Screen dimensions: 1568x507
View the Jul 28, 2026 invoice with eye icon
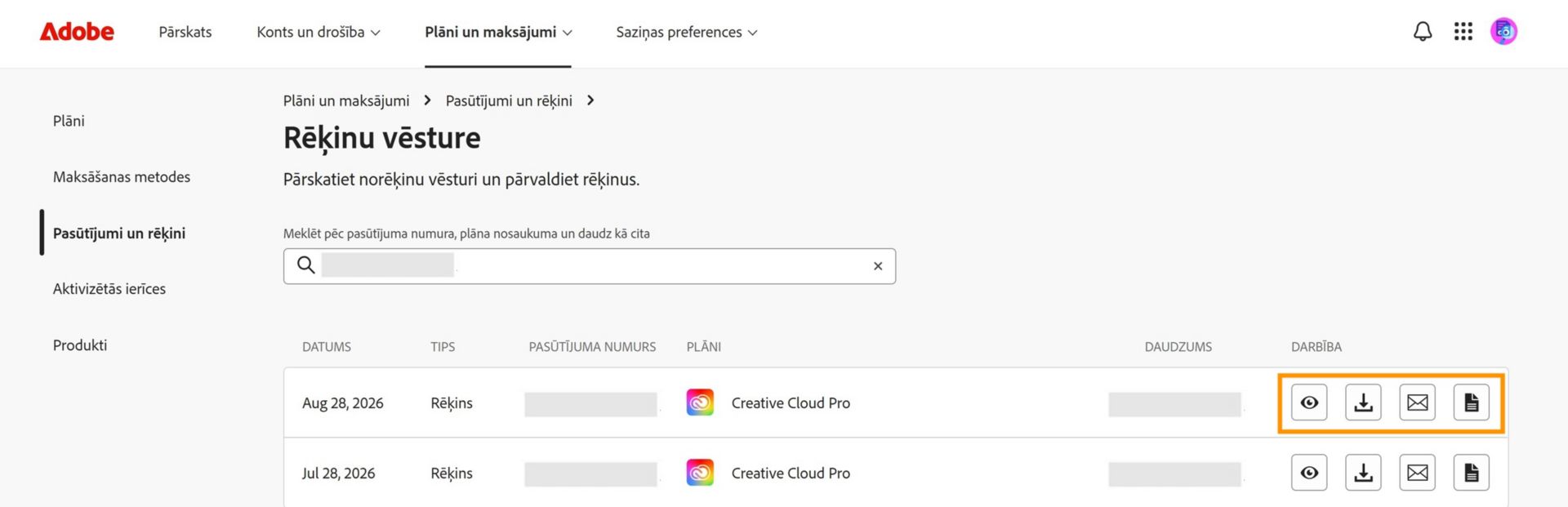1309,473
